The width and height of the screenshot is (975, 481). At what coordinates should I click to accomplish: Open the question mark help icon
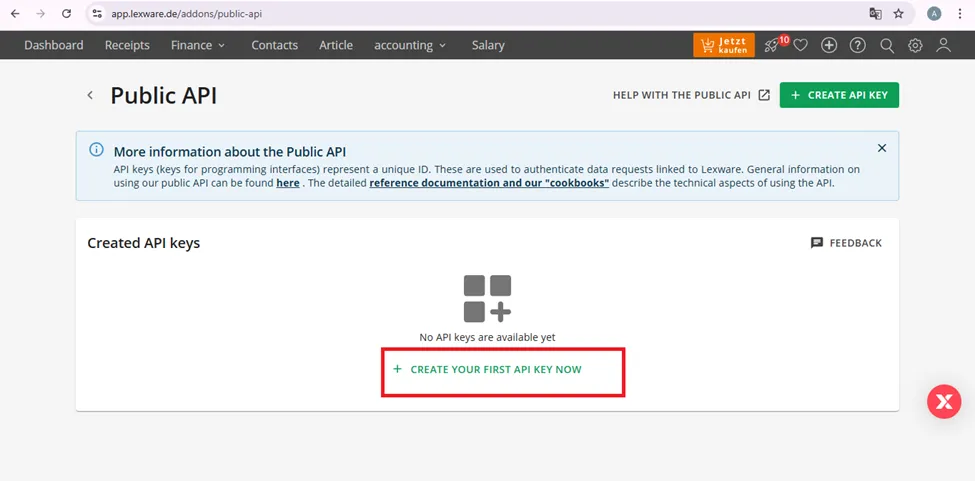(858, 45)
